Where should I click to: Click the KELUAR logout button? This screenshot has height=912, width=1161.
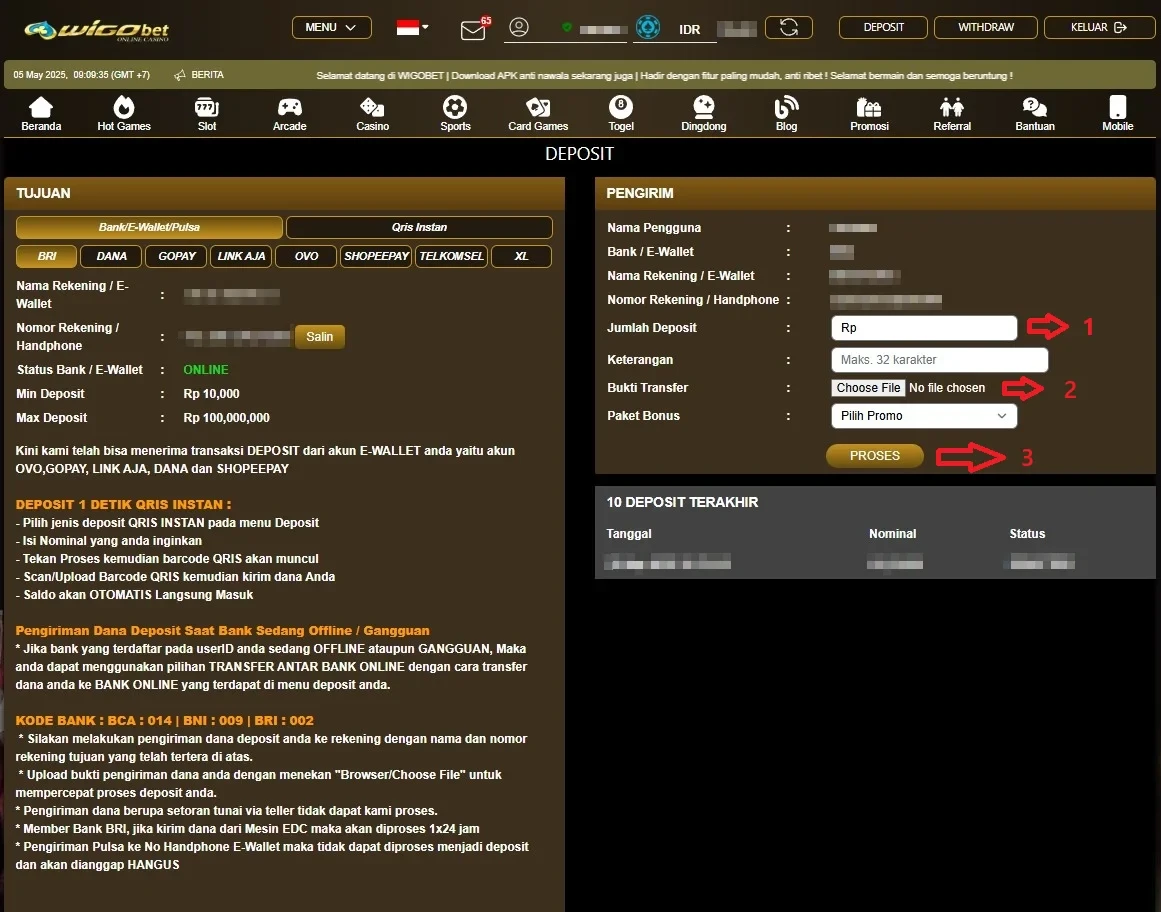click(x=1099, y=27)
